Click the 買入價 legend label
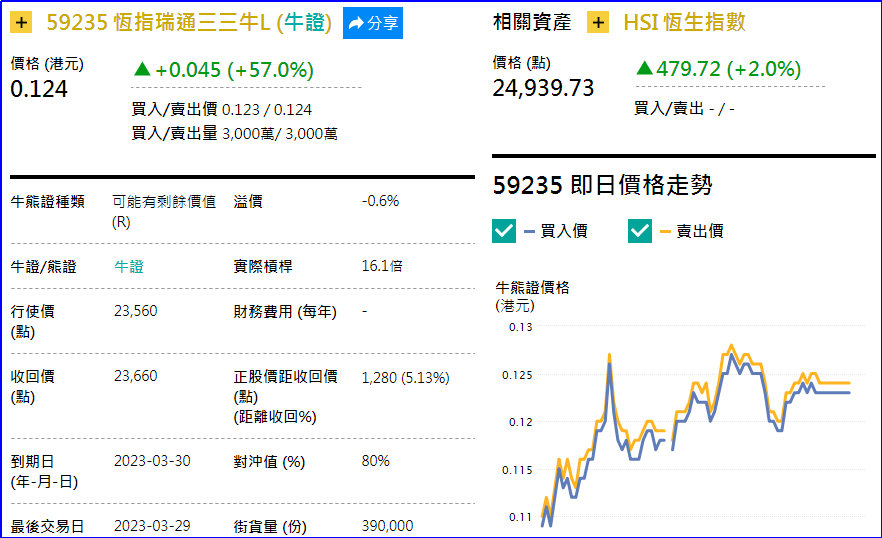Image resolution: width=882 pixels, height=538 pixels. [564, 231]
